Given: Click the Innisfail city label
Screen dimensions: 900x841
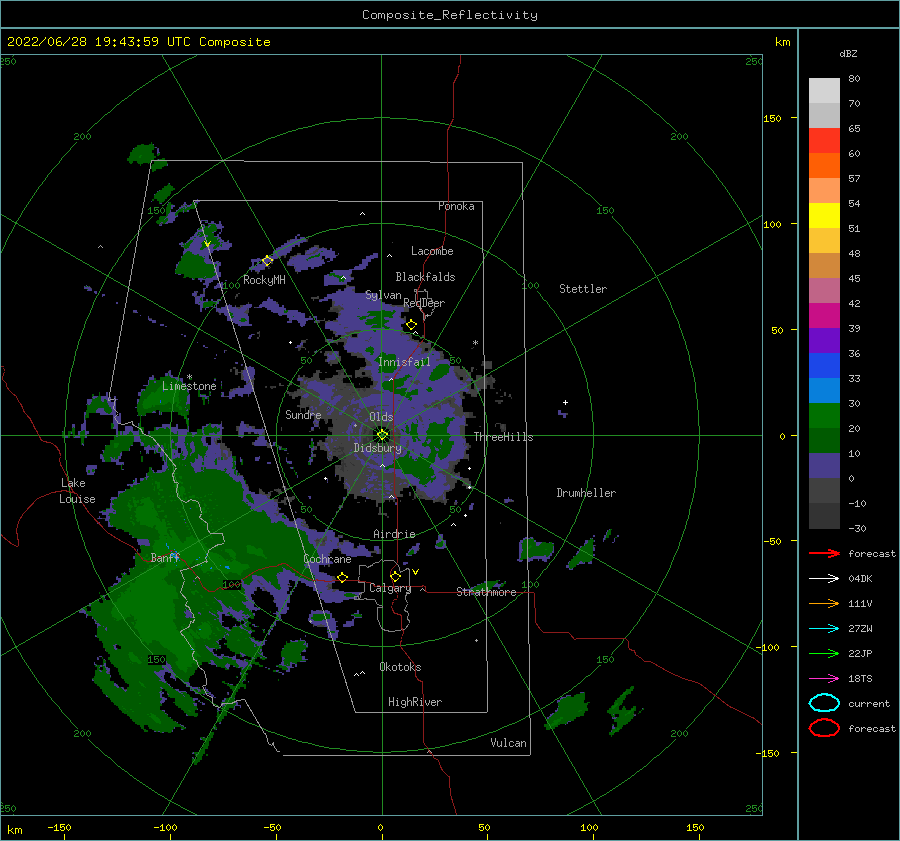Looking at the screenshot, I should click(404, 362).
